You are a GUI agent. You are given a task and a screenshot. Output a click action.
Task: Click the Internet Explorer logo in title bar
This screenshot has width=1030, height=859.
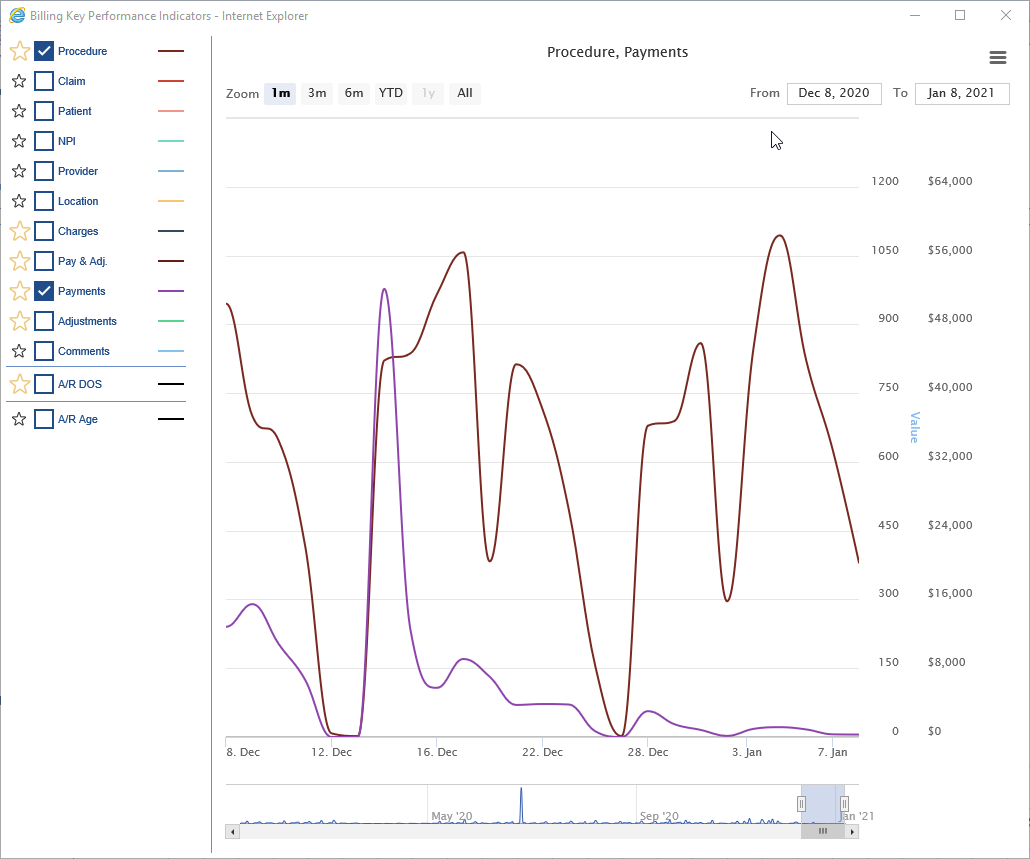[x=17, y=15]
